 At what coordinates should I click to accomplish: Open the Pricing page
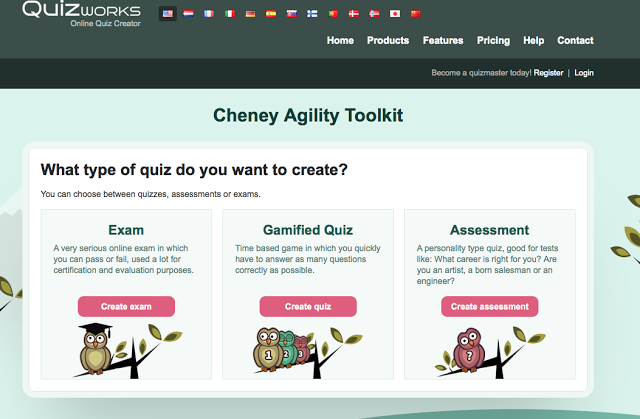[493, 41]
